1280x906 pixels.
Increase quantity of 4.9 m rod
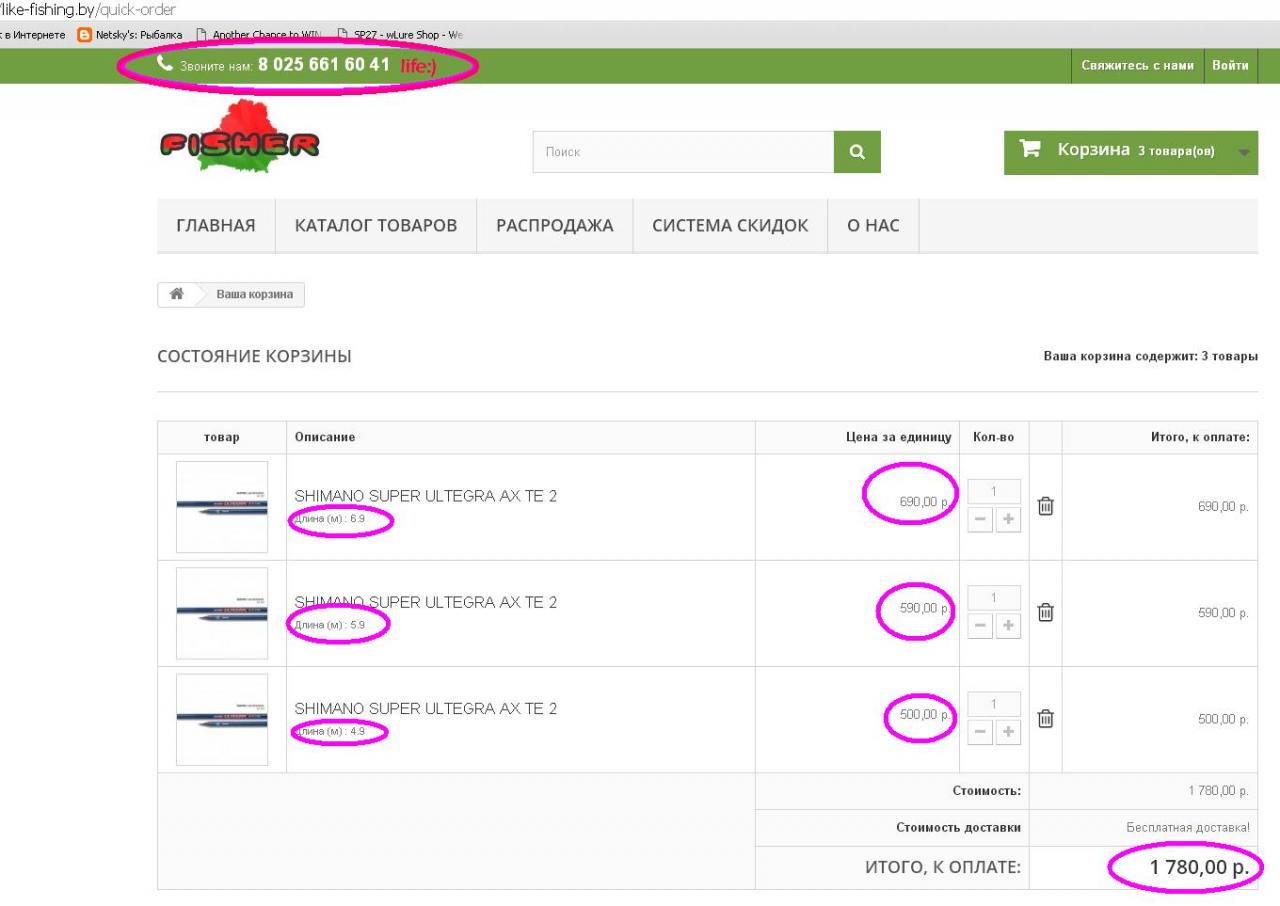1008,733
